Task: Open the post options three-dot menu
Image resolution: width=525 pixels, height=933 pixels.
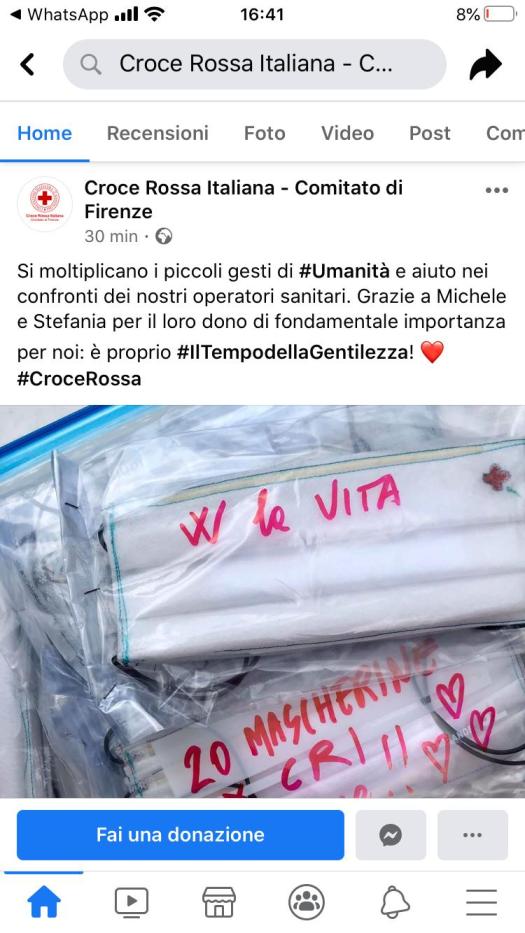Action: tap(496, 190)
